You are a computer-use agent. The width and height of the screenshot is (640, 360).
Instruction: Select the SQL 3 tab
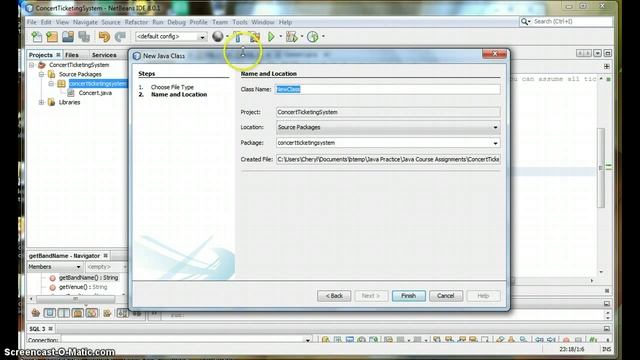coord(37,329)
